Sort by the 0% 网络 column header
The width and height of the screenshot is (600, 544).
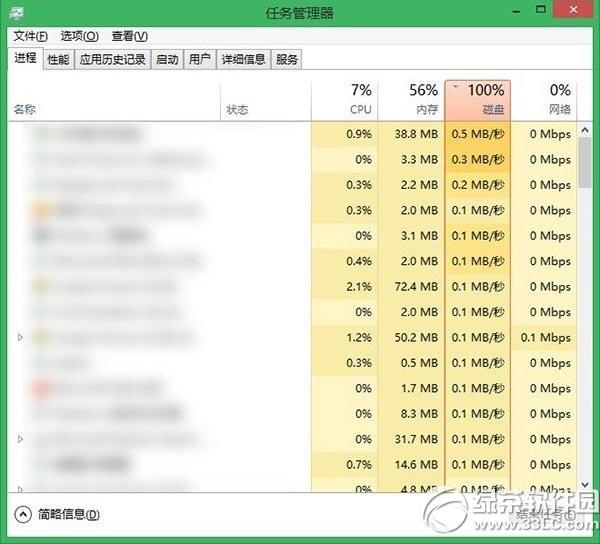pyautogui.click(x=544, y=100)
